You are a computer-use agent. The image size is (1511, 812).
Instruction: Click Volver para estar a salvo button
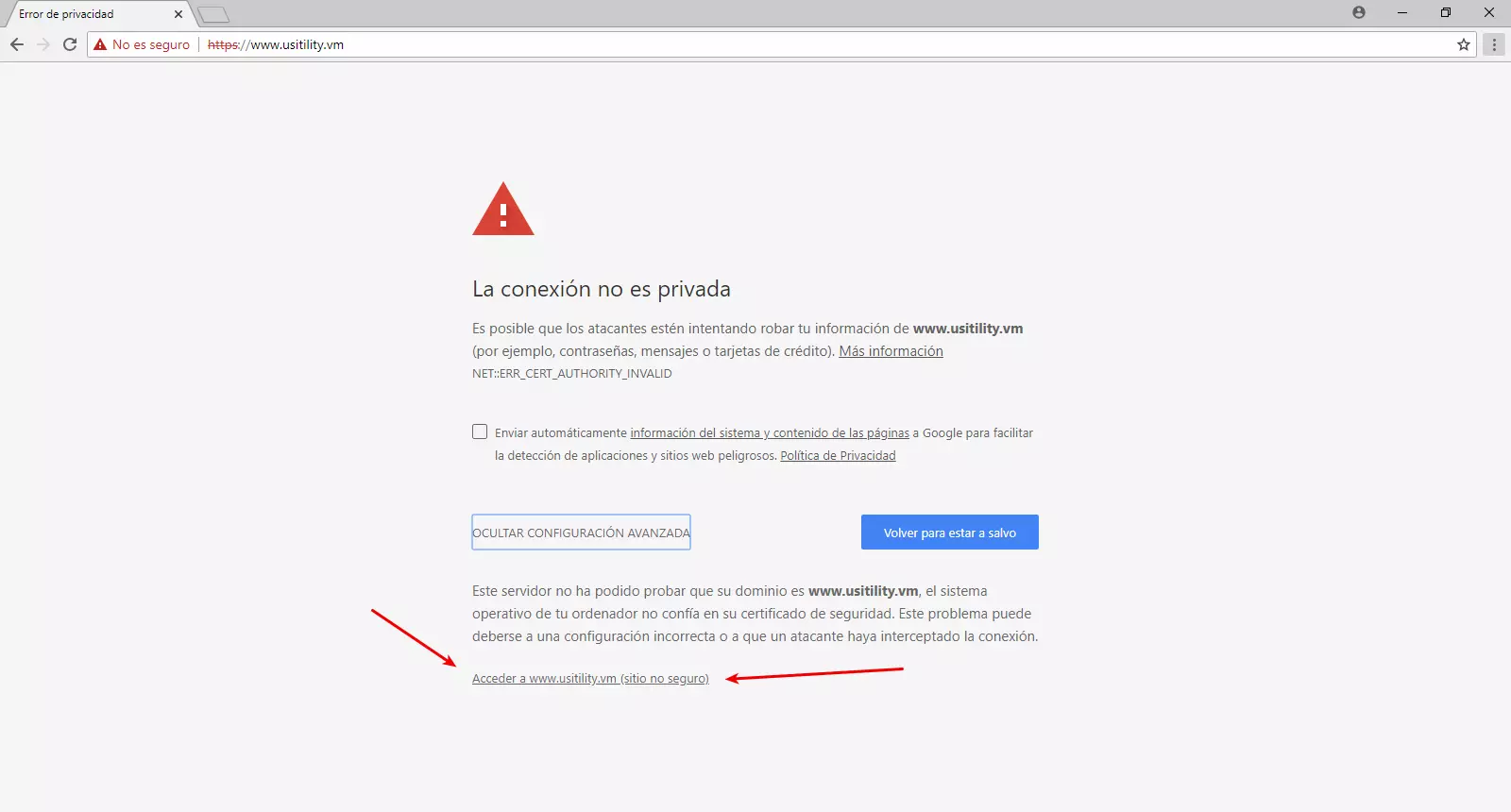pos(949,533)
